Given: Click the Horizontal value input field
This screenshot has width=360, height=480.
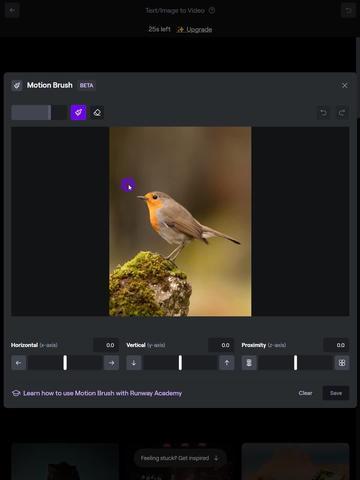Looking at the screenshot, I should click(x=106, y=345).
